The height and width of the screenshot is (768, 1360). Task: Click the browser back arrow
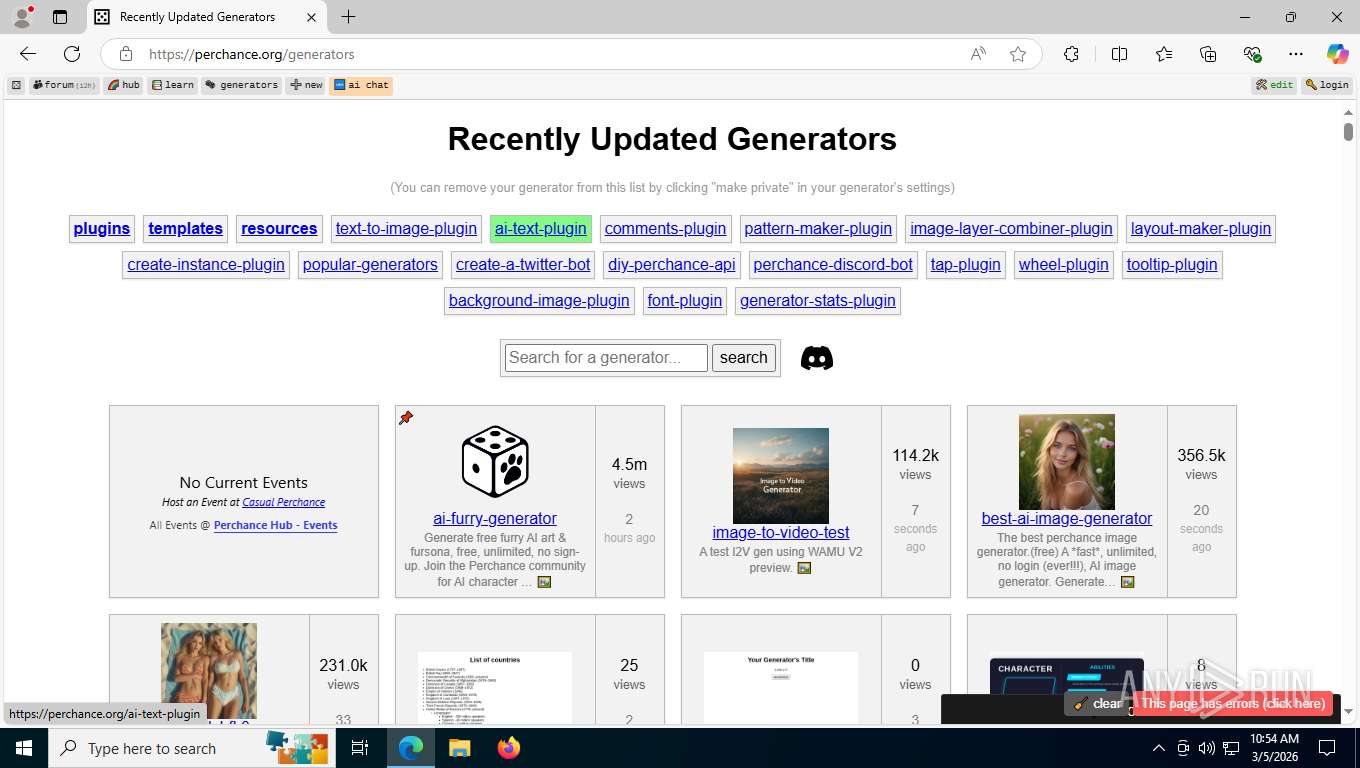coord(28,54)
